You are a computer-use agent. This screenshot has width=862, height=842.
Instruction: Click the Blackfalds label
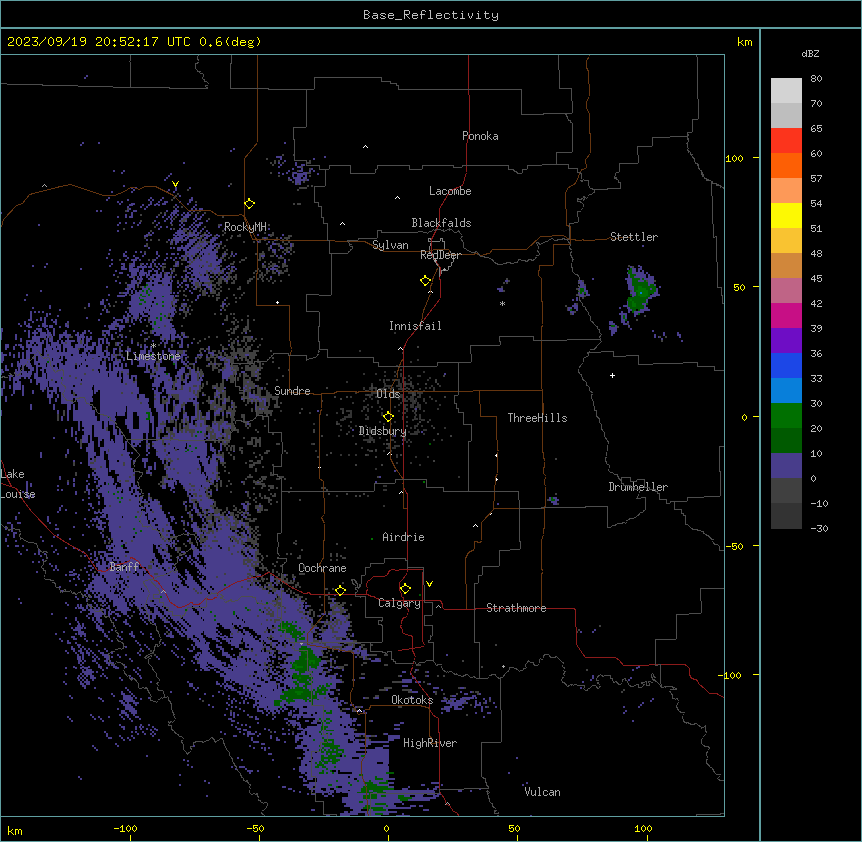point(441,223)
